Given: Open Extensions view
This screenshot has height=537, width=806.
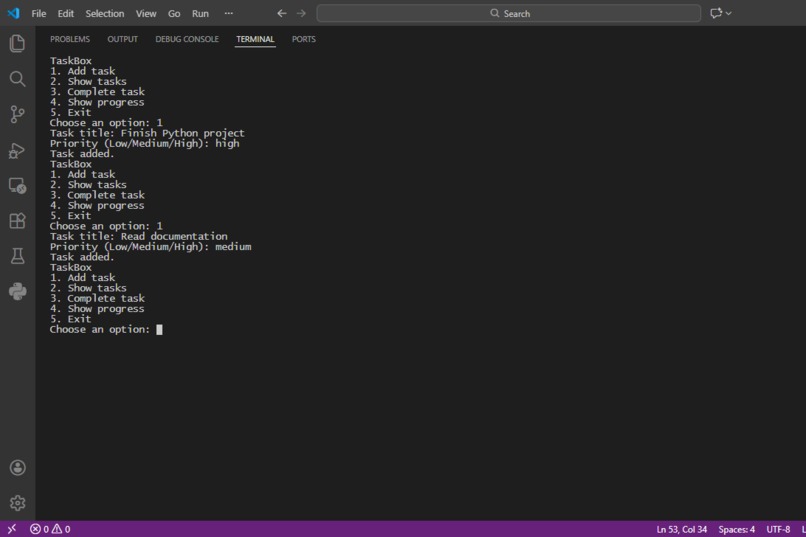Looking at the screenshot, I should (17, 221).
